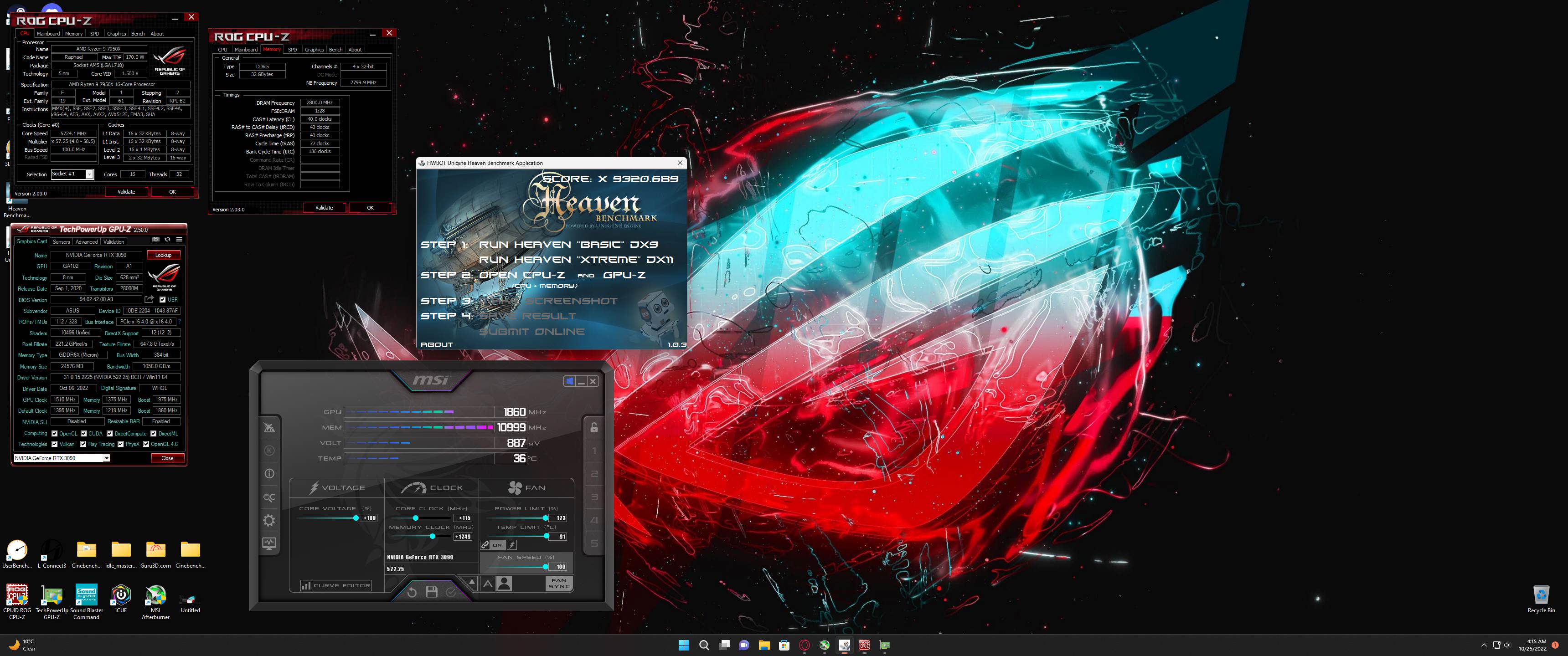
Task: Click the auto fan 'A' icon in Afterburner
Action: click(x=488, y=584)
